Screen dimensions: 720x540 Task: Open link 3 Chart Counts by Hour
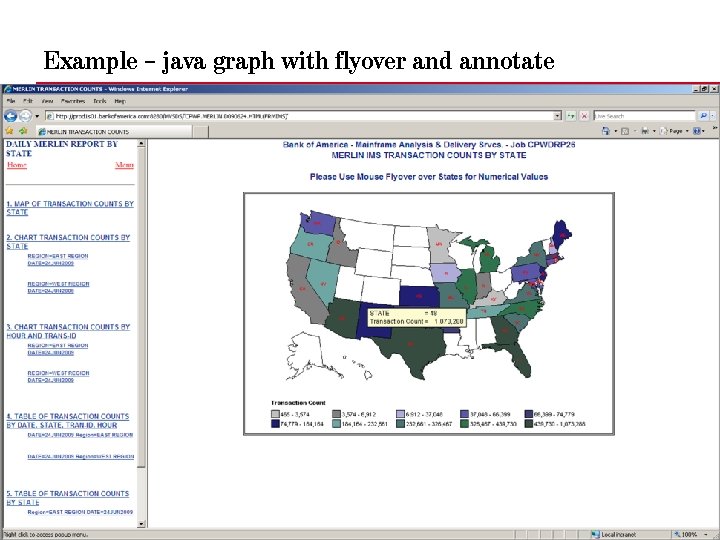pyautogui.click(x=68, y=331)
